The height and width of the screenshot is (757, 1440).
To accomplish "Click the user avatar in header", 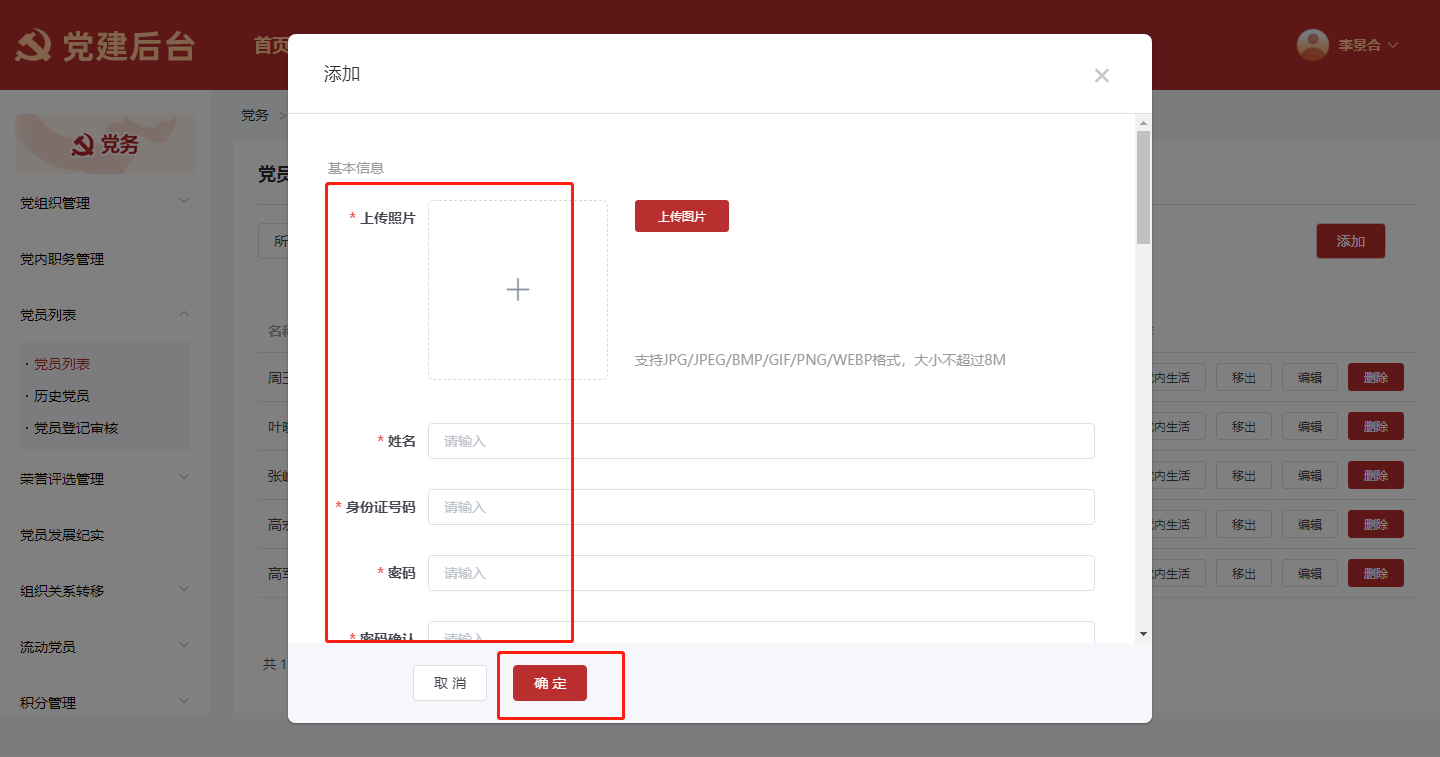I will coord(1312,45).
